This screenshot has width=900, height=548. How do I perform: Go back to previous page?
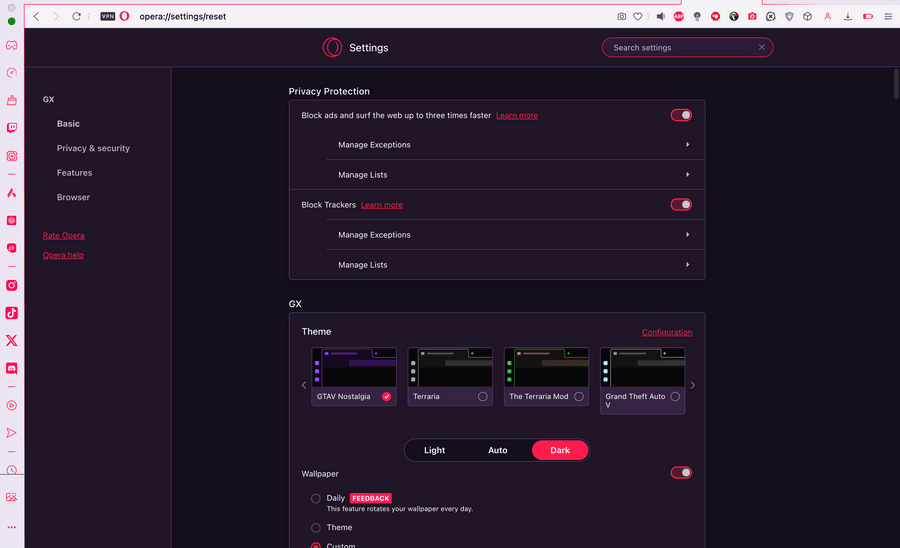pos(36,16)
